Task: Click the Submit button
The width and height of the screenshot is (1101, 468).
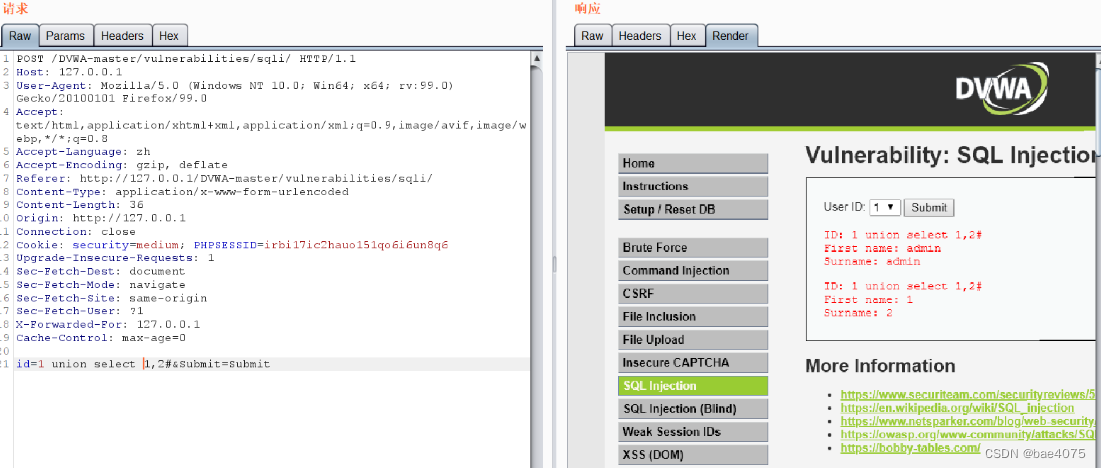Action: (929, 208)
